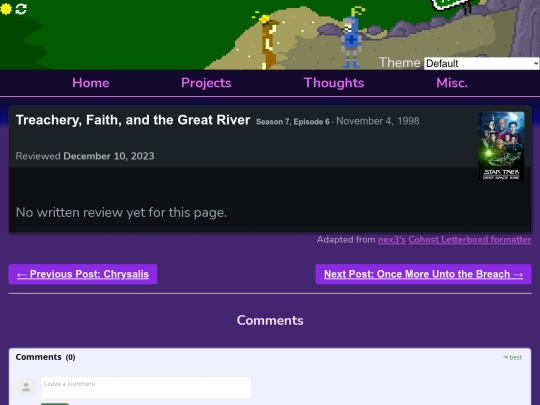Go to Previous Post: Chrysalis
540x405 pixels.
pyautogui.click(x=83, y=274)
